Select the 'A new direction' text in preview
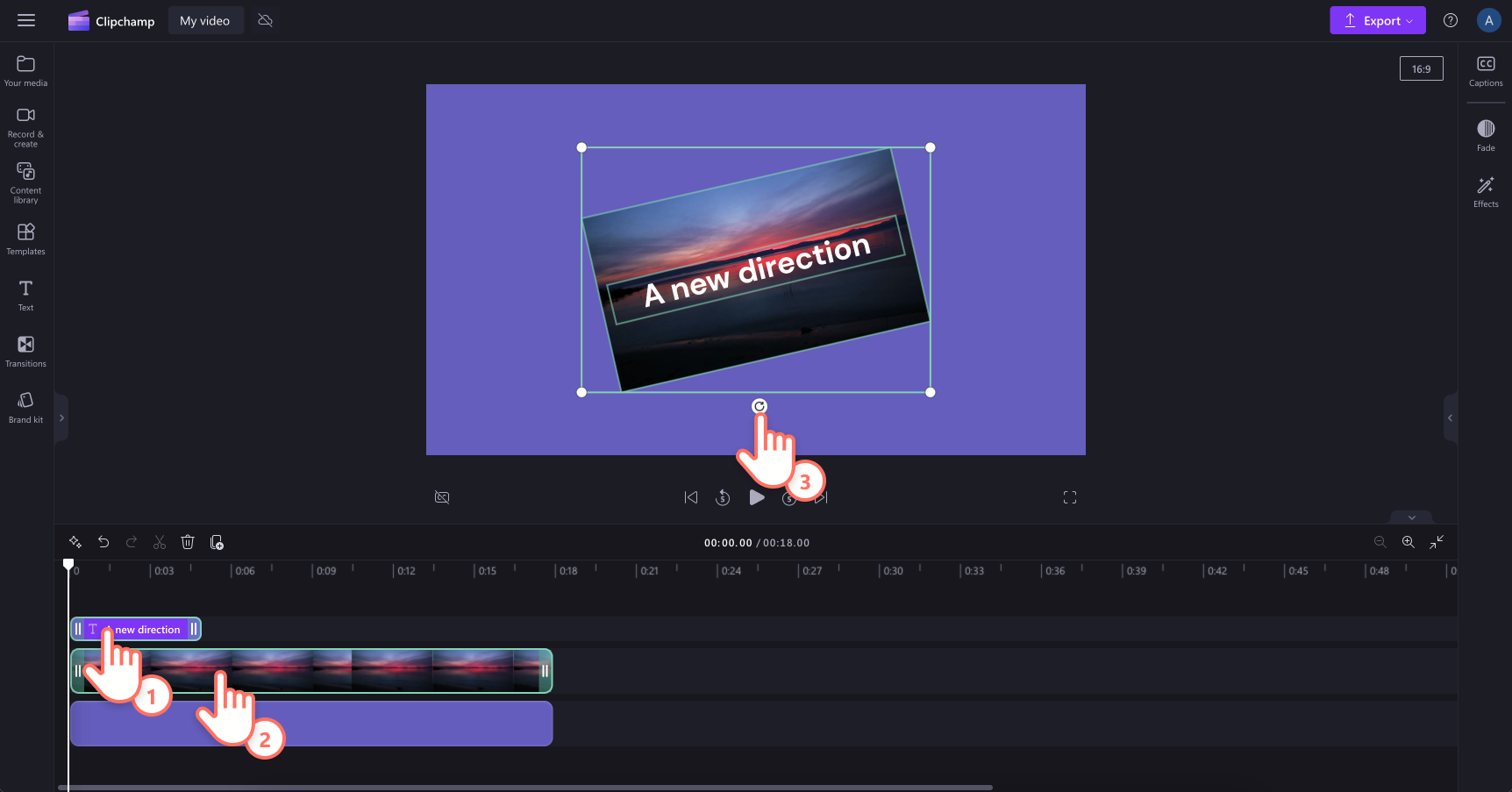Viewport: 1512px width, 792px height. 757,270
